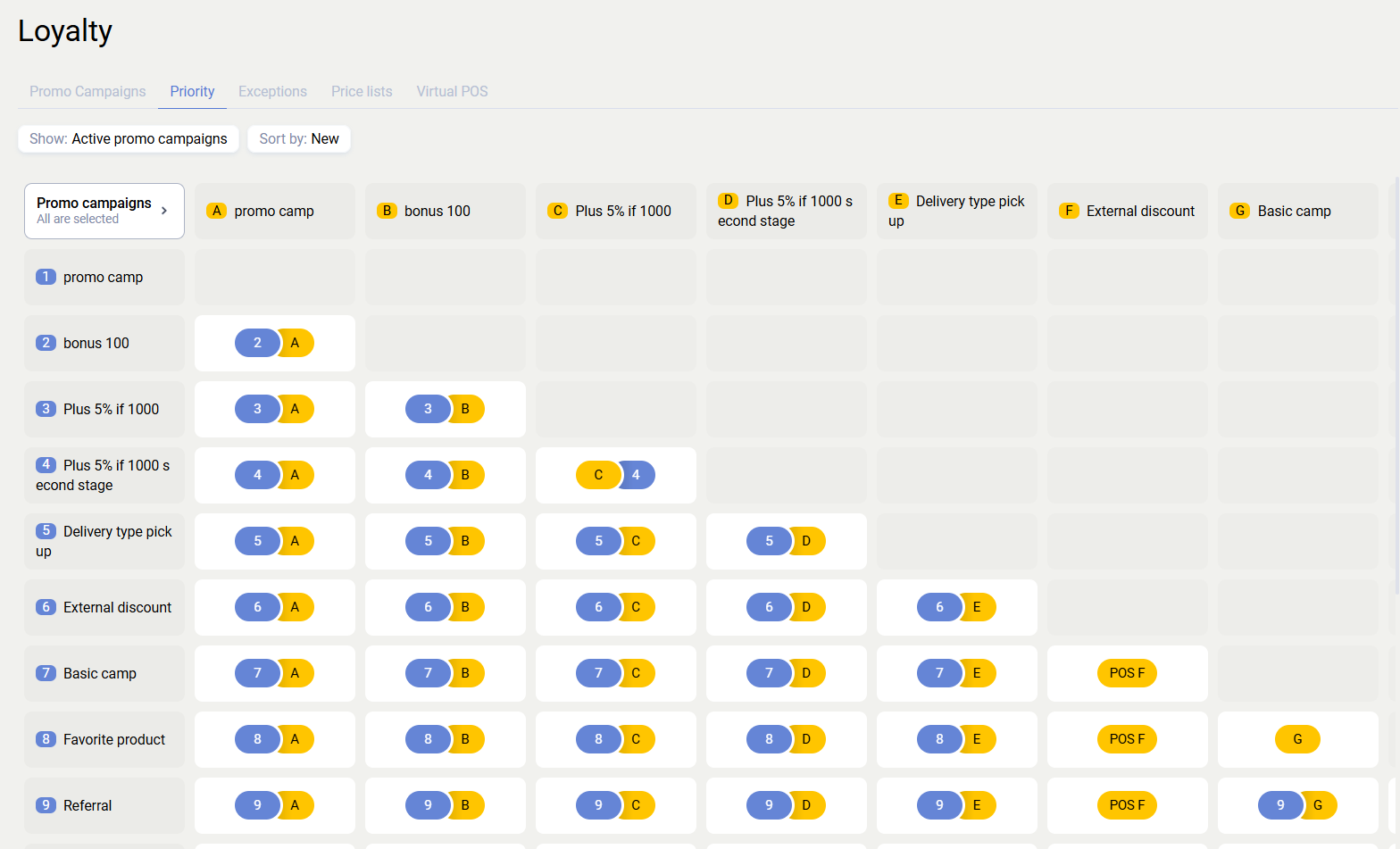
Task: Open the Show Active promo campaigns filter
Action: click(x=129, y=139)
